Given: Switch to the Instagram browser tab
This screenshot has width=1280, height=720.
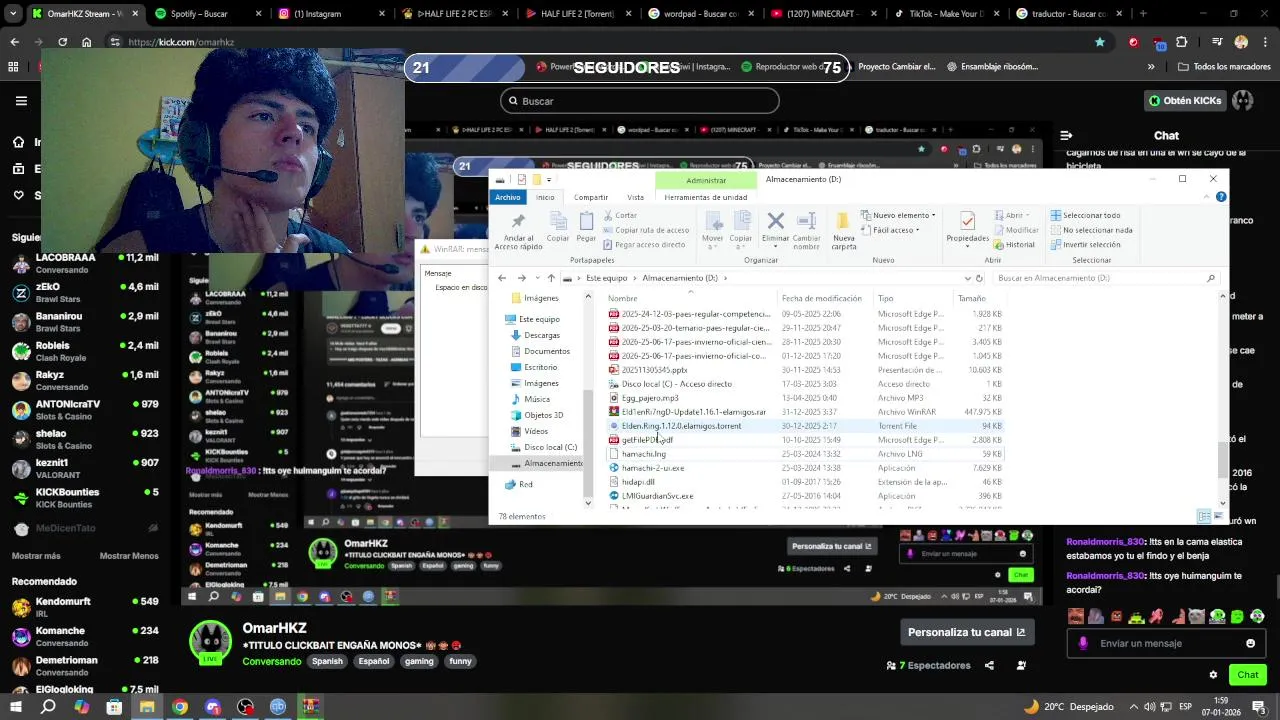Looking at the screenshot, I should 330,14.
